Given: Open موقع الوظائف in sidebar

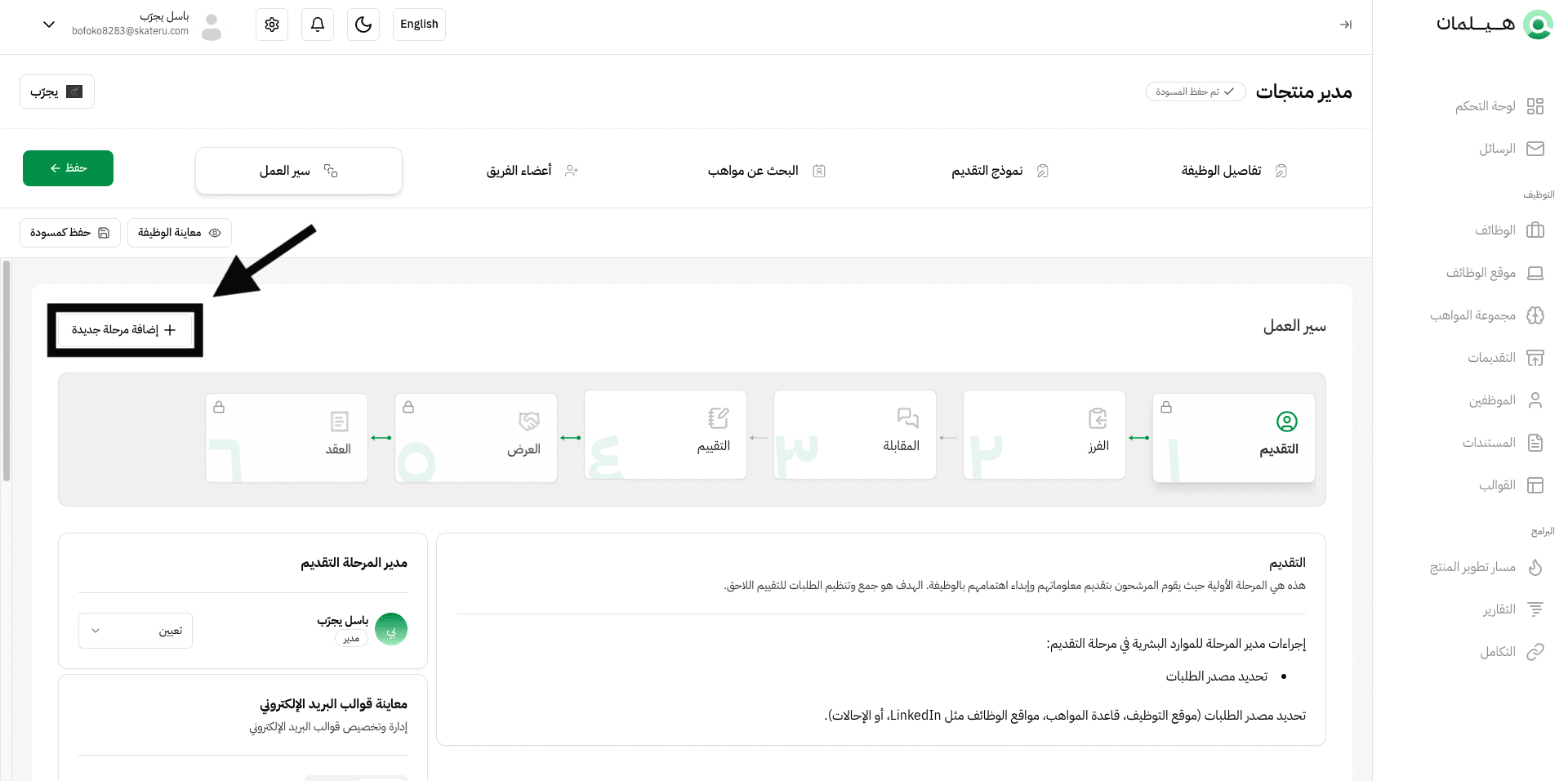Looking at the screenshot, I should pyautogui.click(x=1495, y=273).
